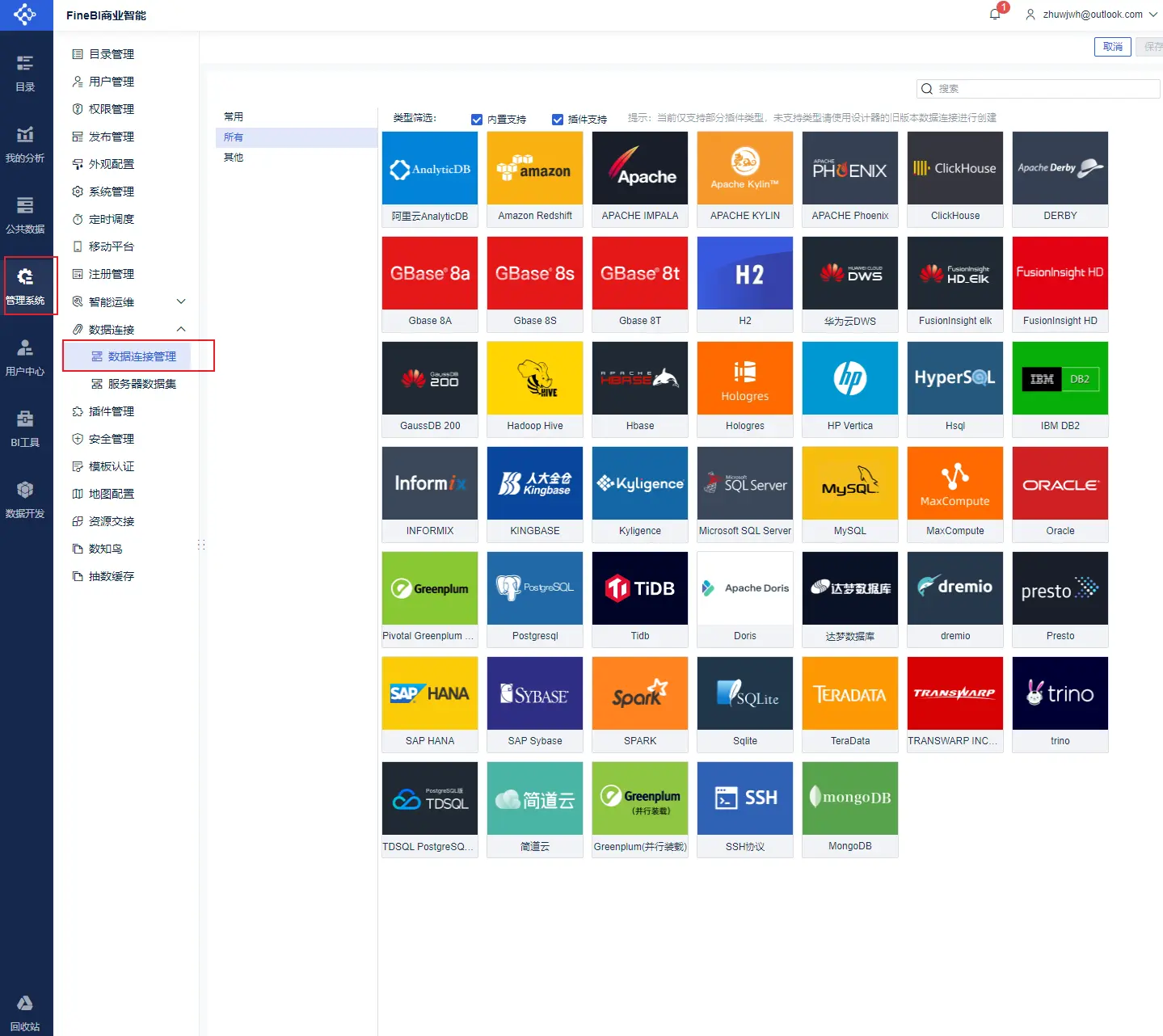Pick the trino connection tile
This screenshot has width=1163, height=1036.
click(1060, 704)
